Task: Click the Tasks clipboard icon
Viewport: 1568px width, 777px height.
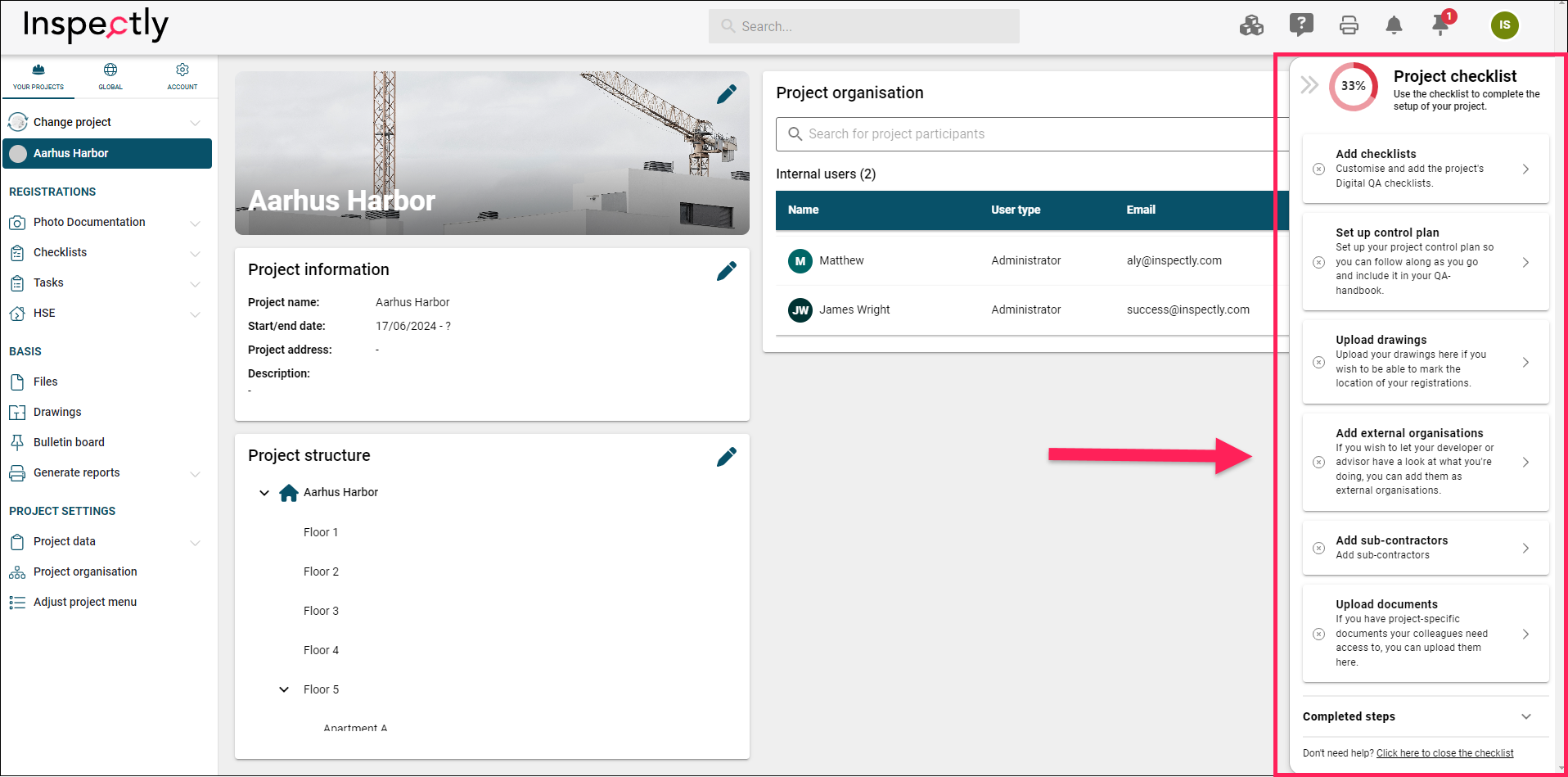Action: click(17, 283)
